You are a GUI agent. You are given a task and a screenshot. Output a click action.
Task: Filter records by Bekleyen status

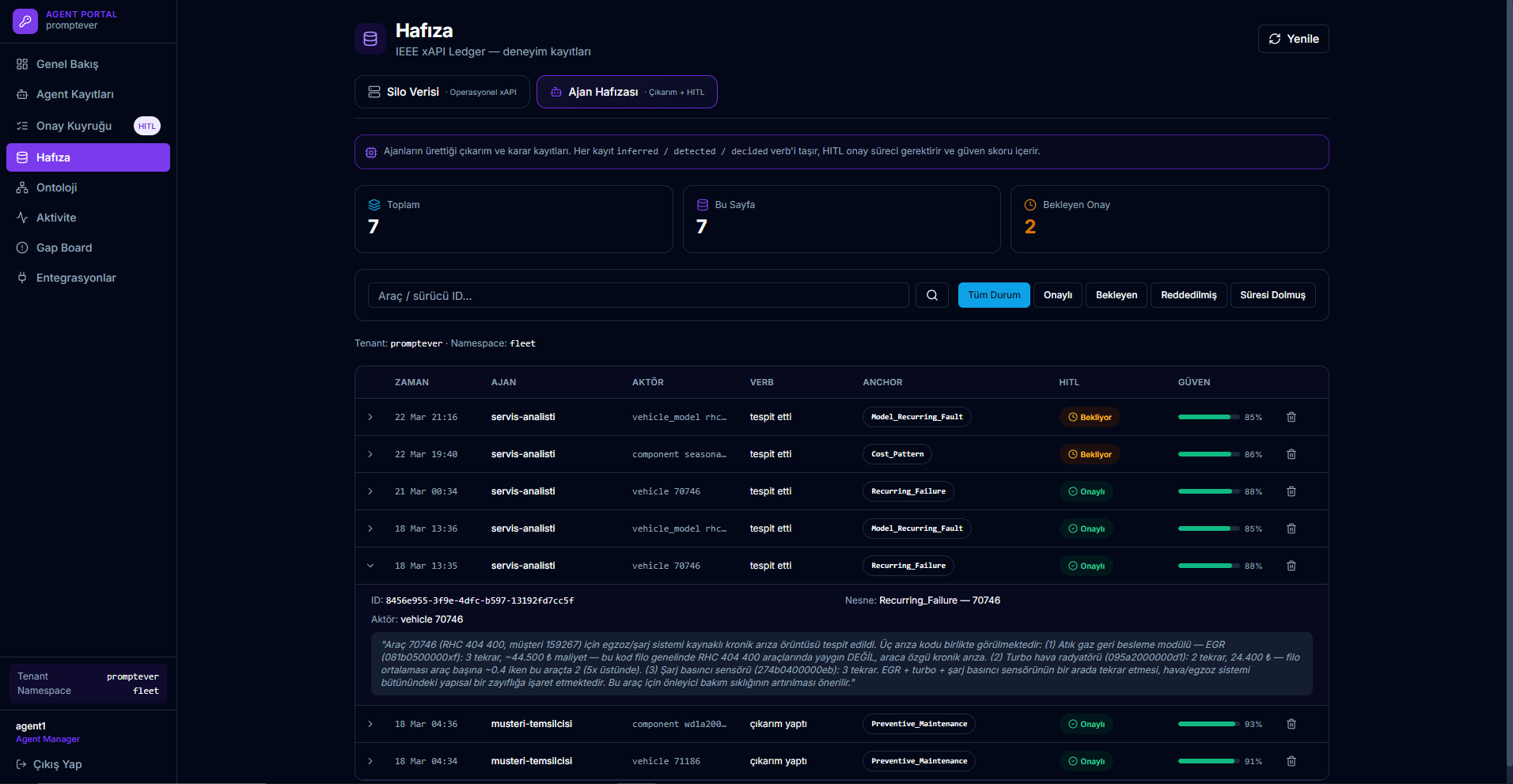click(1116, 295)
